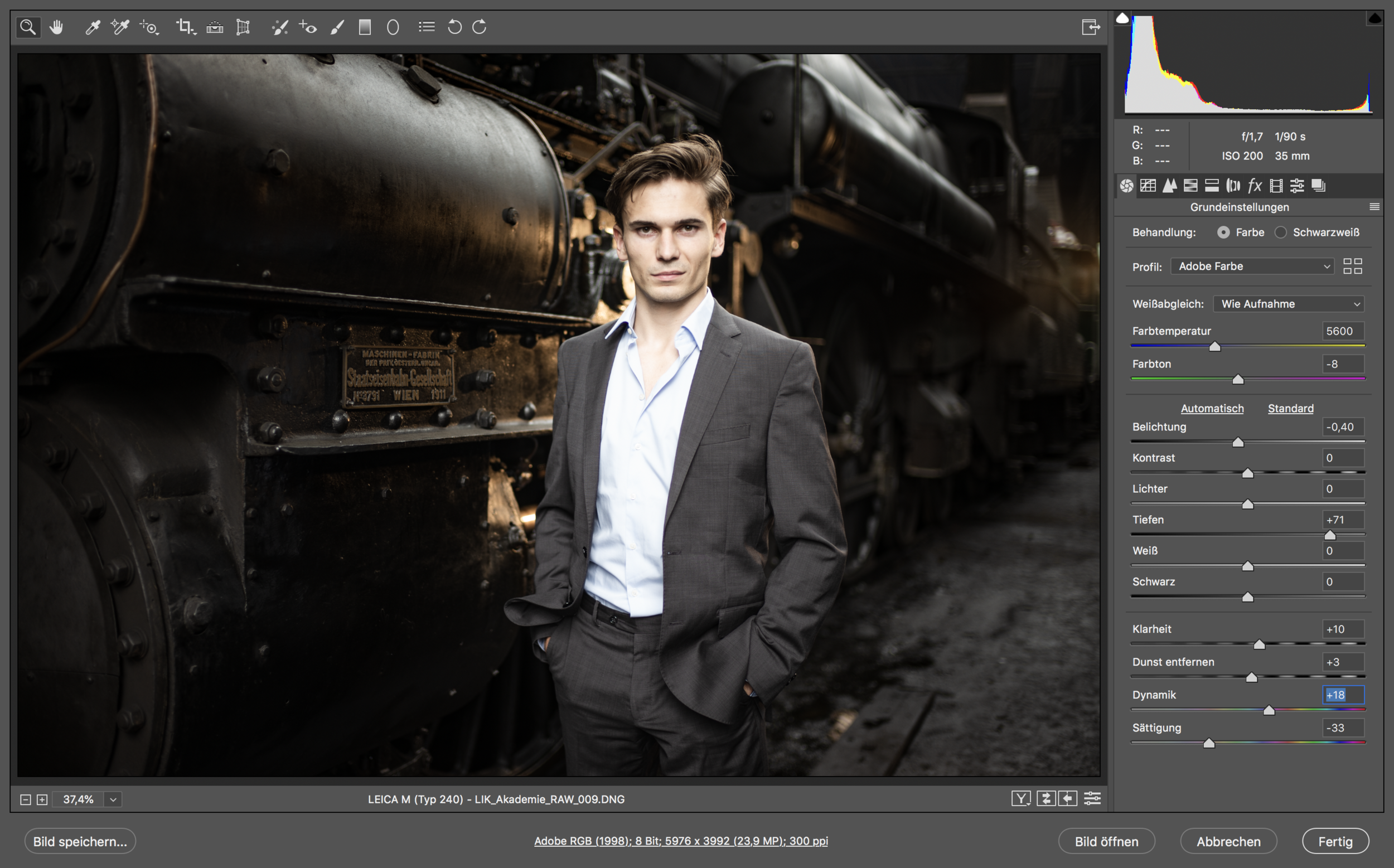Screen dimensions: 1394x868
Task: Choose the Graduated Filter tool
Action: 365,27
